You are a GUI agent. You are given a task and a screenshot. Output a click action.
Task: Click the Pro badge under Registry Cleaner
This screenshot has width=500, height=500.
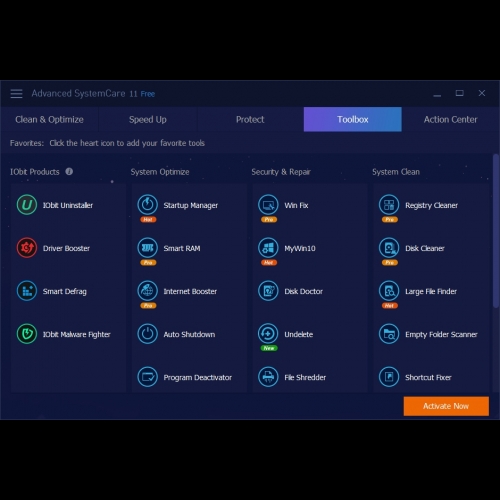(390, 220)
